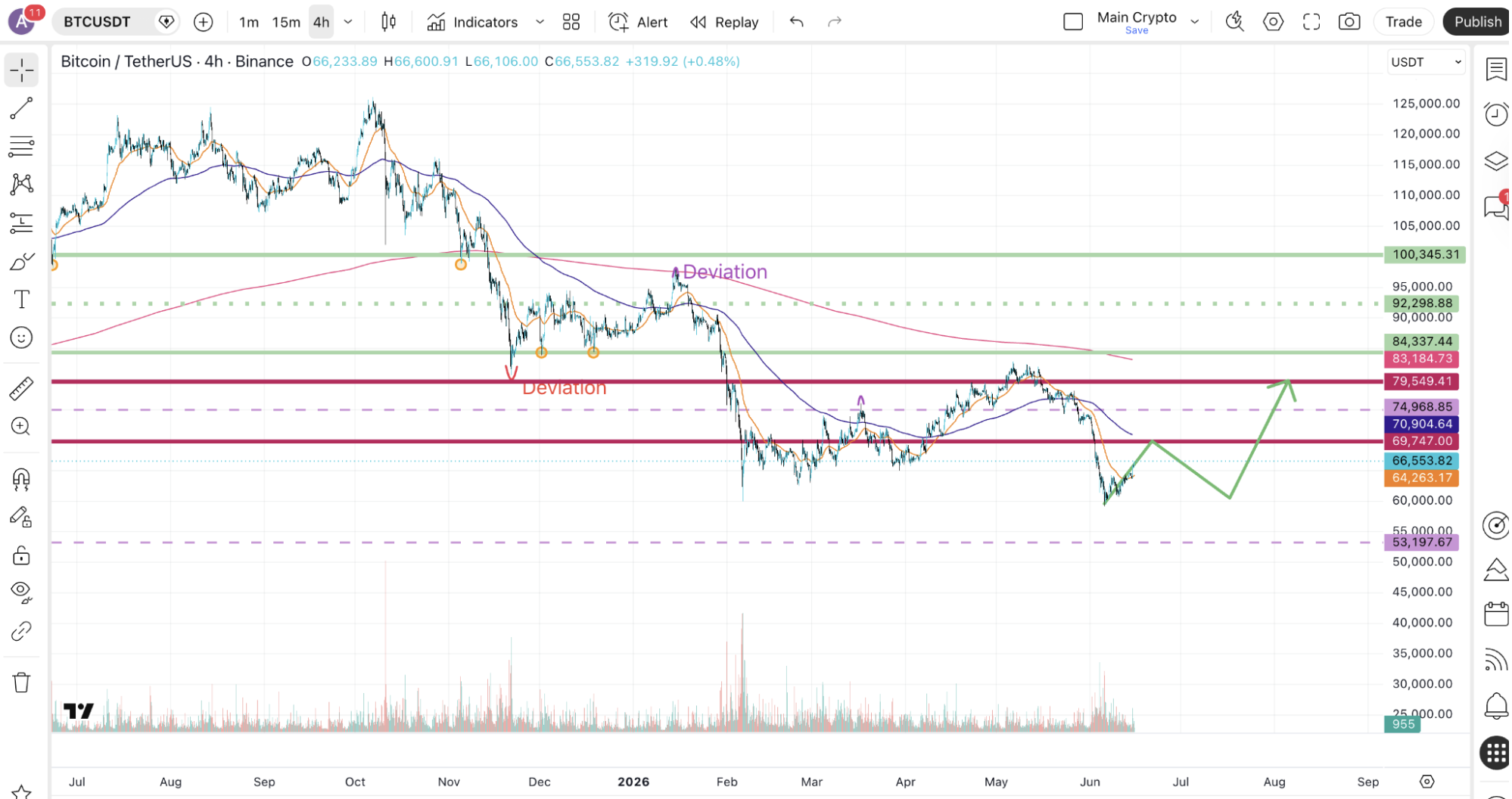Expand the timeframe dropdown arrow
This screenshot has height=799, width=1512.
coord(348,22)
